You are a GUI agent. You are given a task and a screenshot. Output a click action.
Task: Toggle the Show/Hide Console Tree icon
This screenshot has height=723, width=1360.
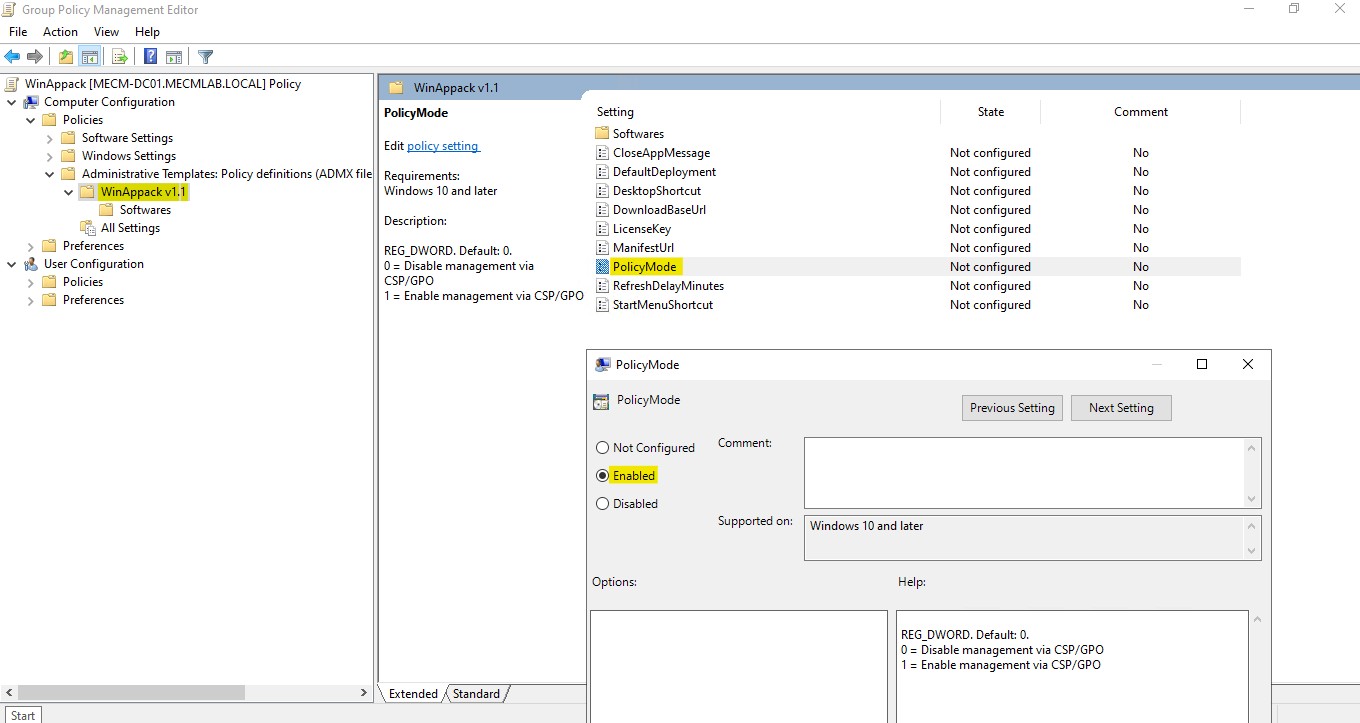point(90,56)
